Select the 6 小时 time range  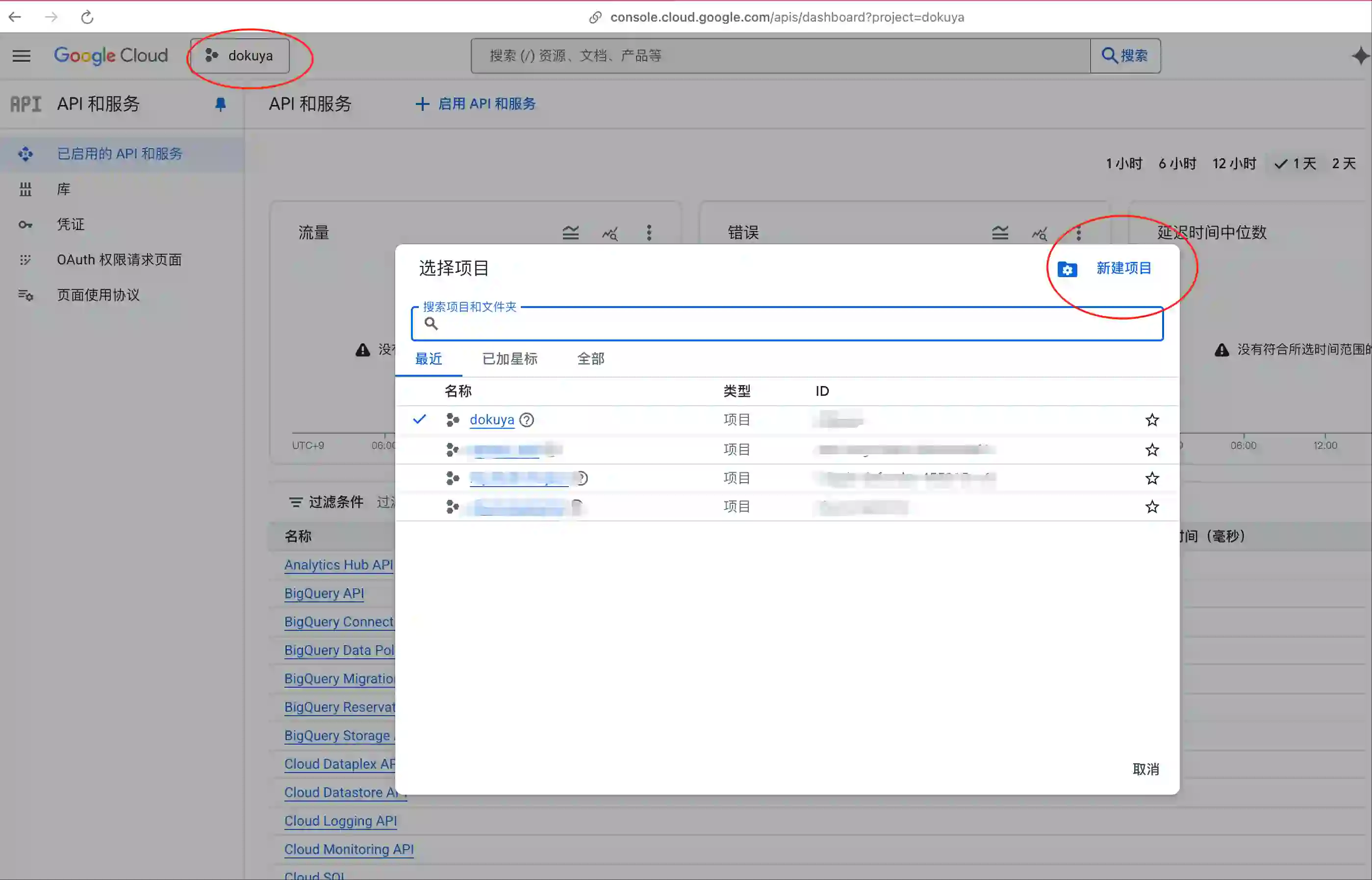coord(1177,163)
